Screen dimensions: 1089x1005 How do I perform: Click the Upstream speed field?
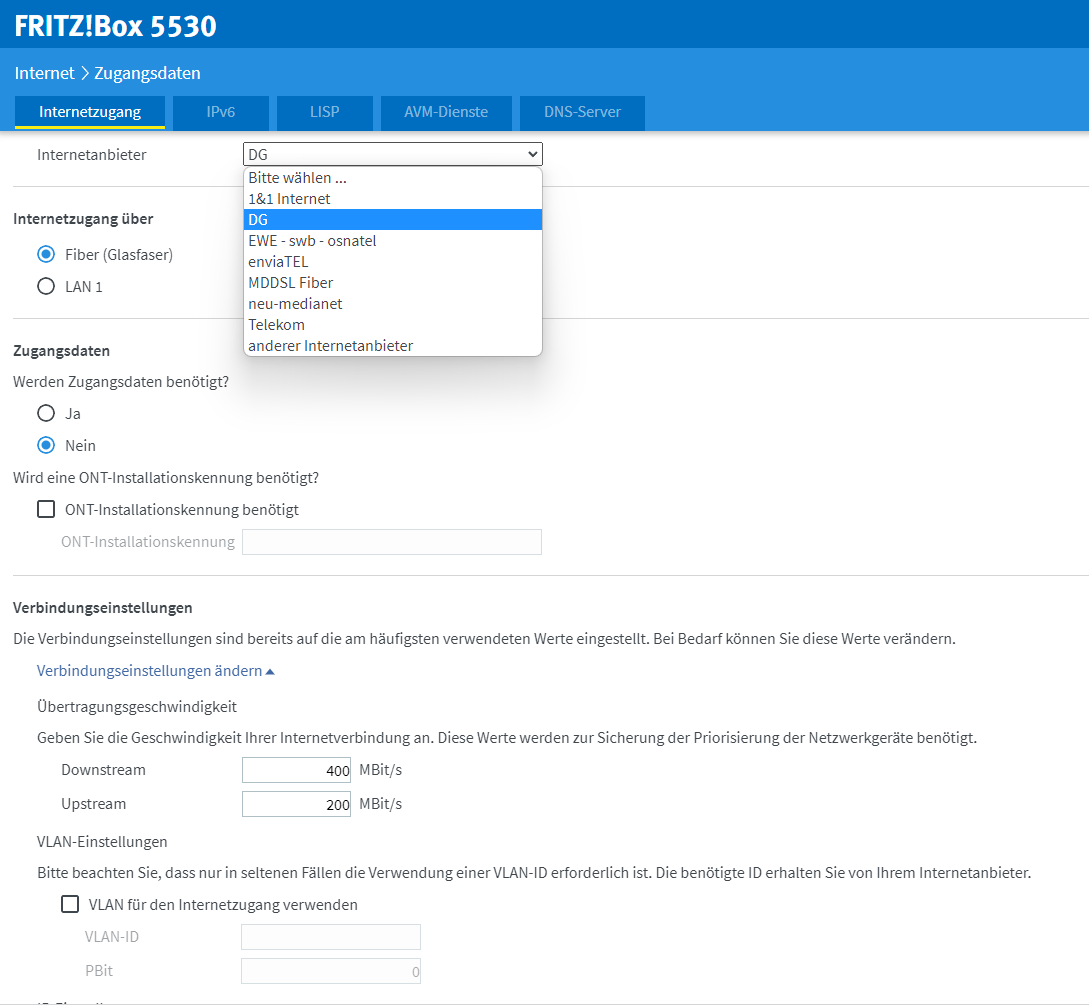point(297,804)
